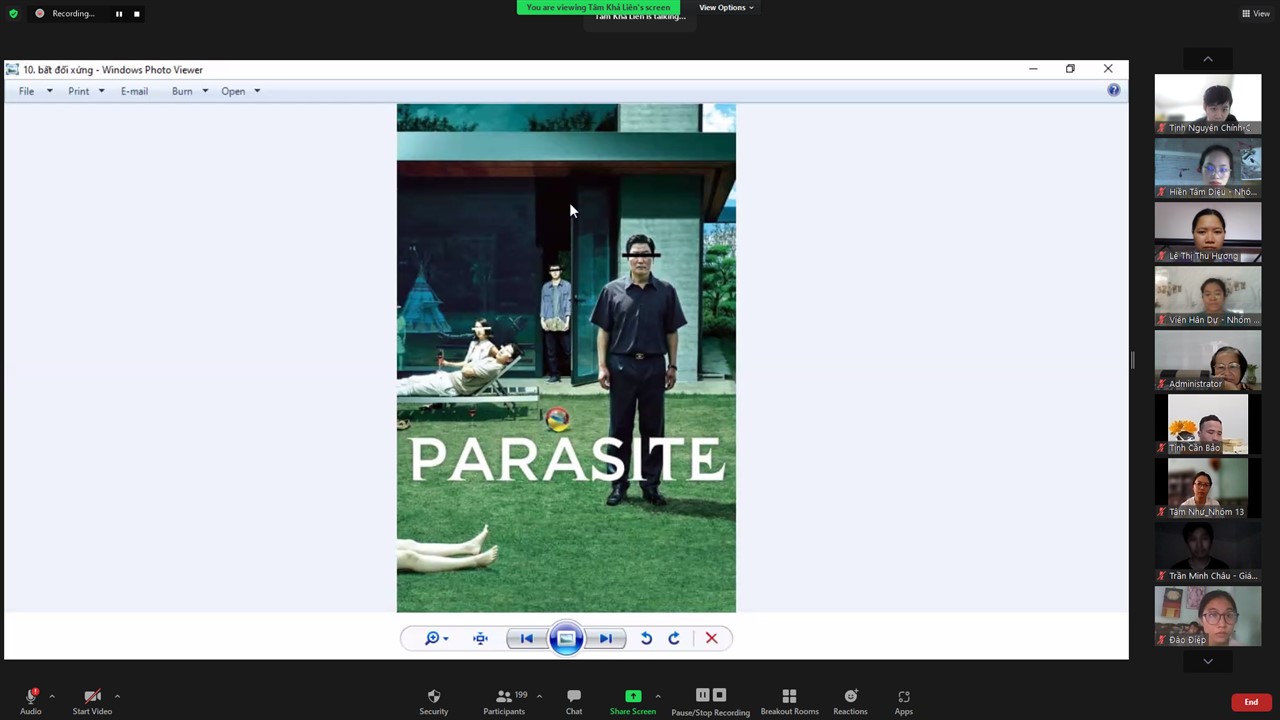Rotate the photo counterclockwise

[646, 638]
